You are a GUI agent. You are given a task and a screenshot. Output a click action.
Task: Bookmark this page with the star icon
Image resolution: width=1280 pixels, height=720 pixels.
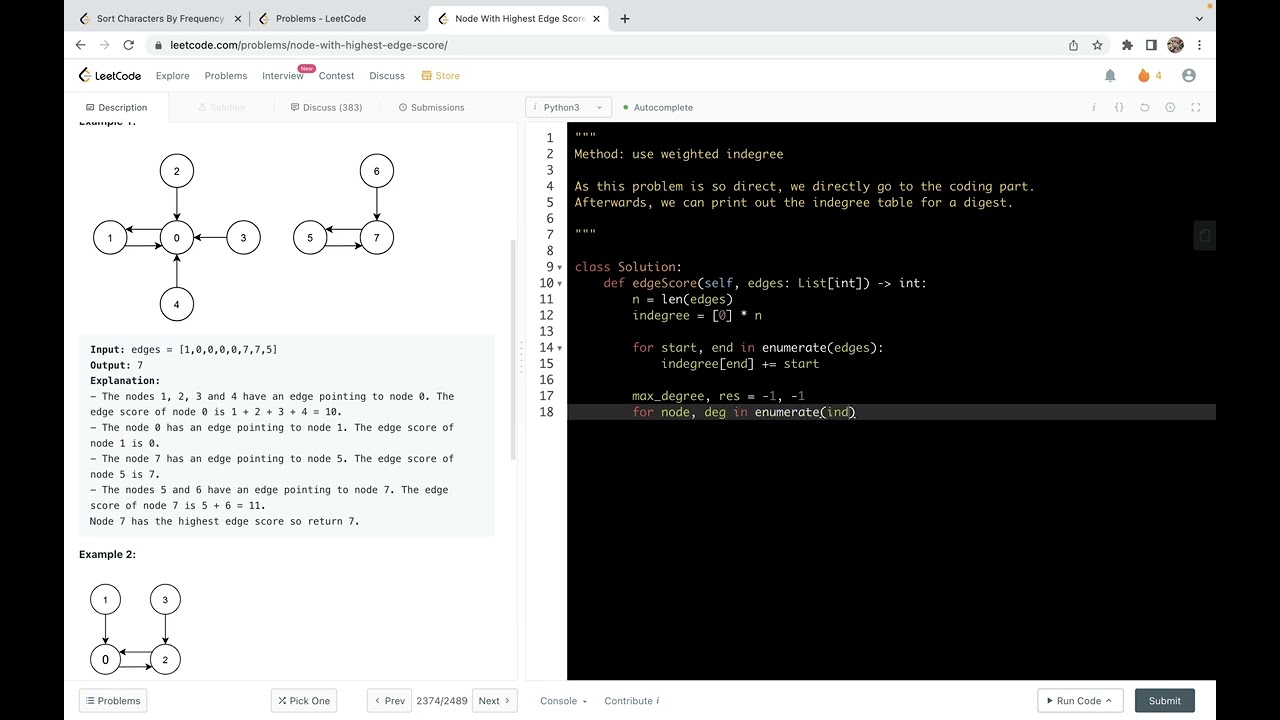tap(1097, 45)
